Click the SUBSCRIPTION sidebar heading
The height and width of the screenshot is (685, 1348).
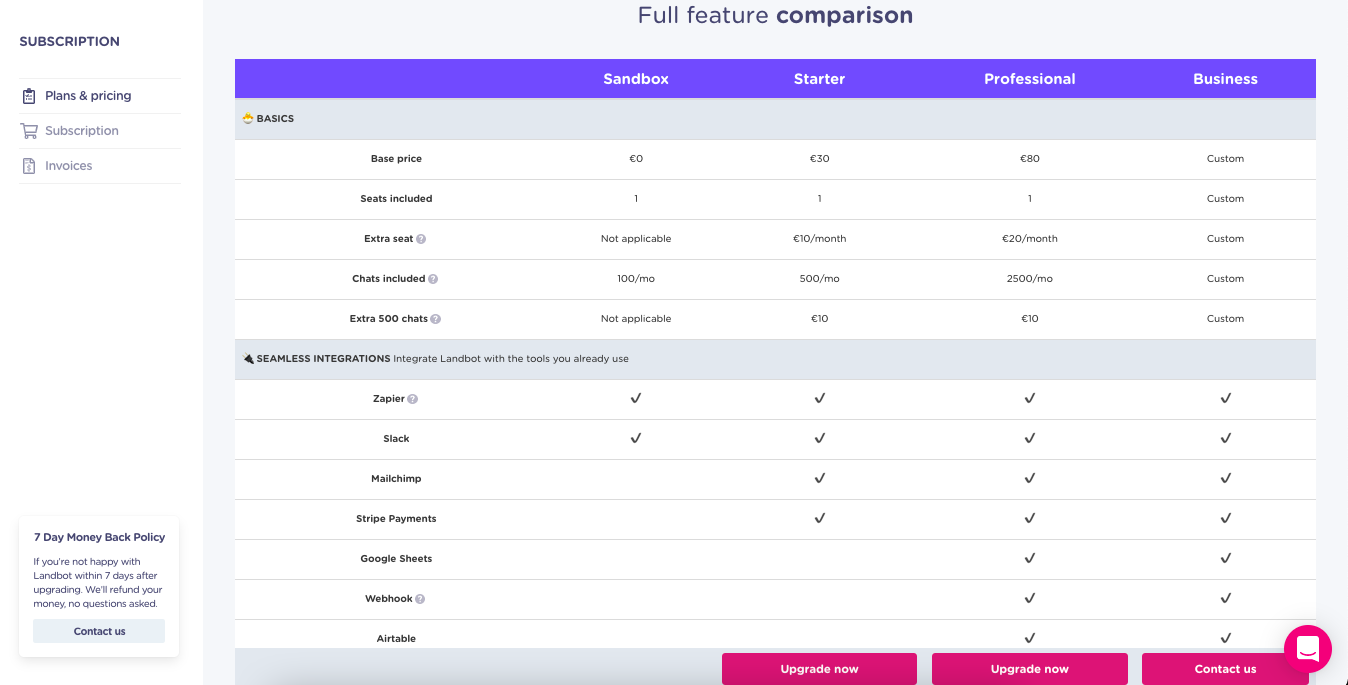tap(69, 42)
